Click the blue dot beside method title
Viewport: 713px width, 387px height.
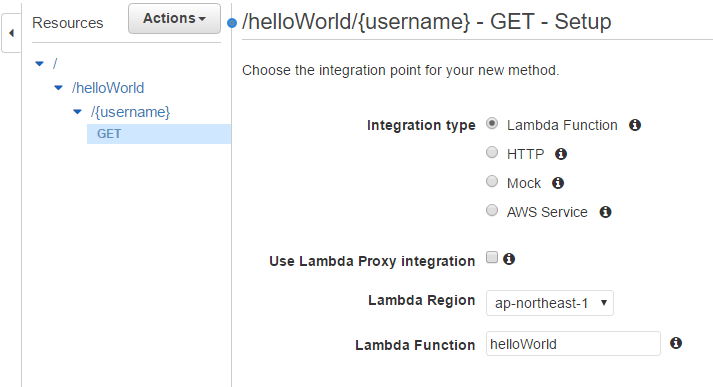pos(232,23)
